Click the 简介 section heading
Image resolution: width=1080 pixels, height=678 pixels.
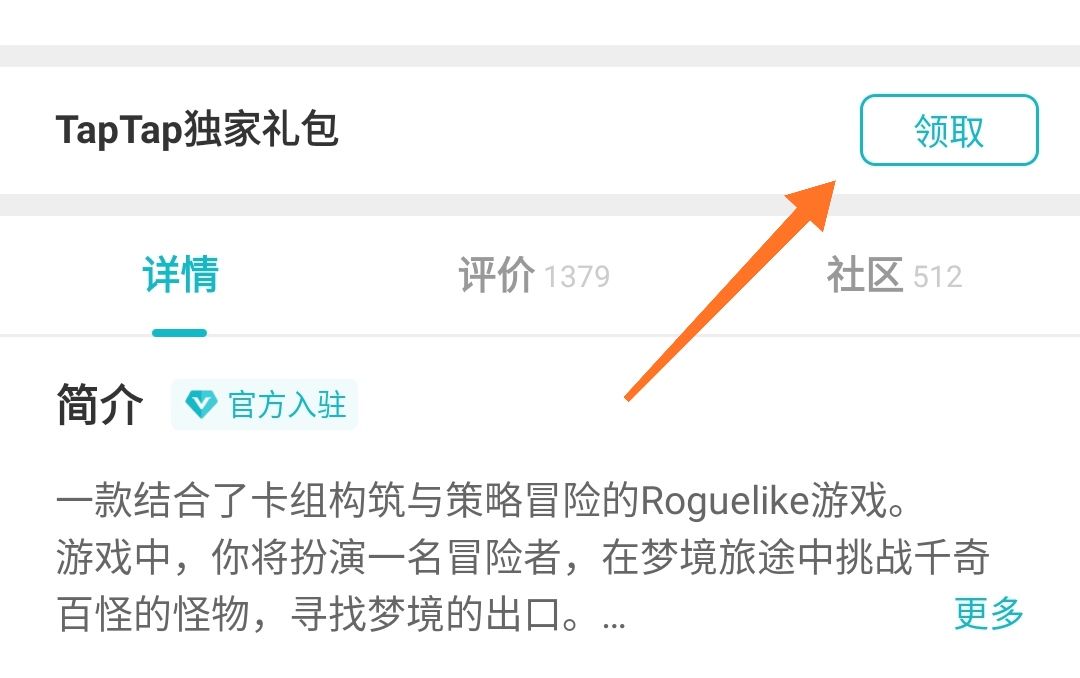click(x=100, y=404)
